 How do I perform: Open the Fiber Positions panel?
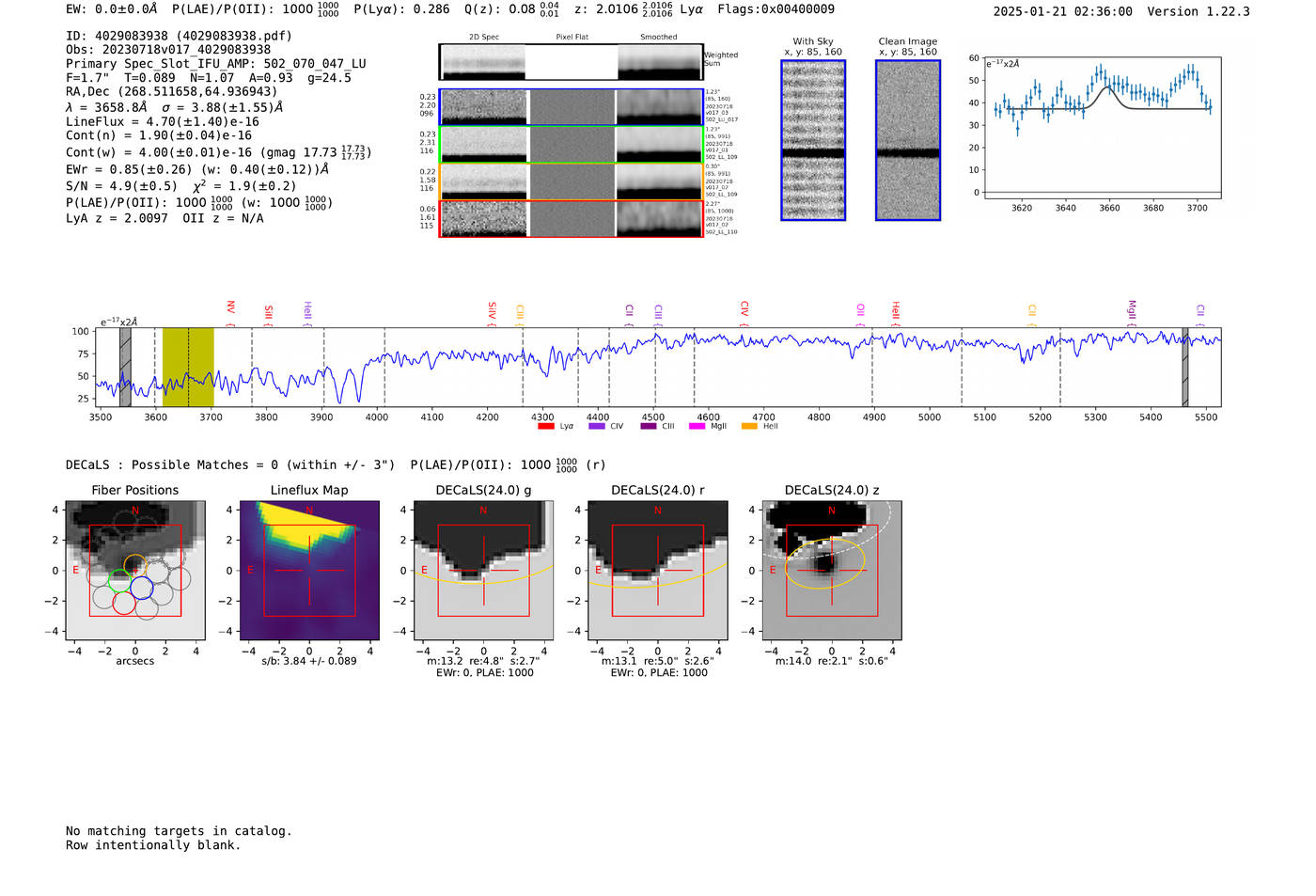(x=134, y=570)
